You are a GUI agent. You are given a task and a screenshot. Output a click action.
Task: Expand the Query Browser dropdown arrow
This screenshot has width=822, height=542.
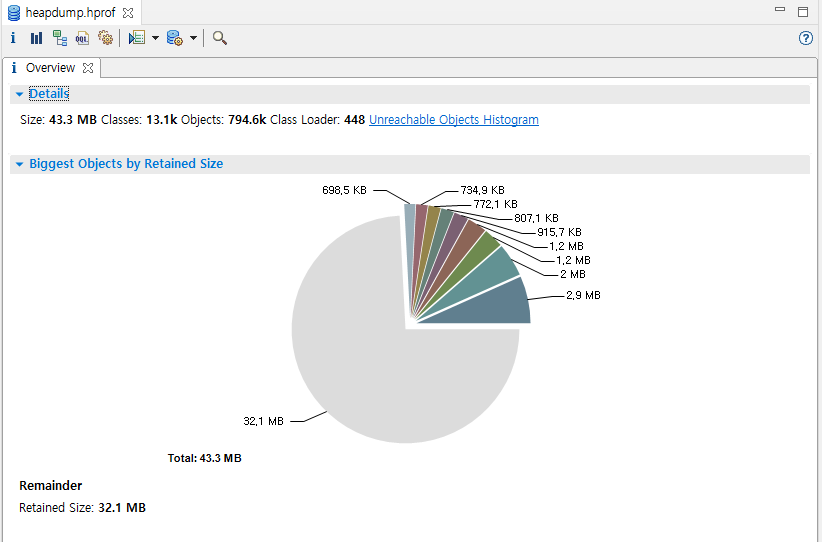click(193, 38)
